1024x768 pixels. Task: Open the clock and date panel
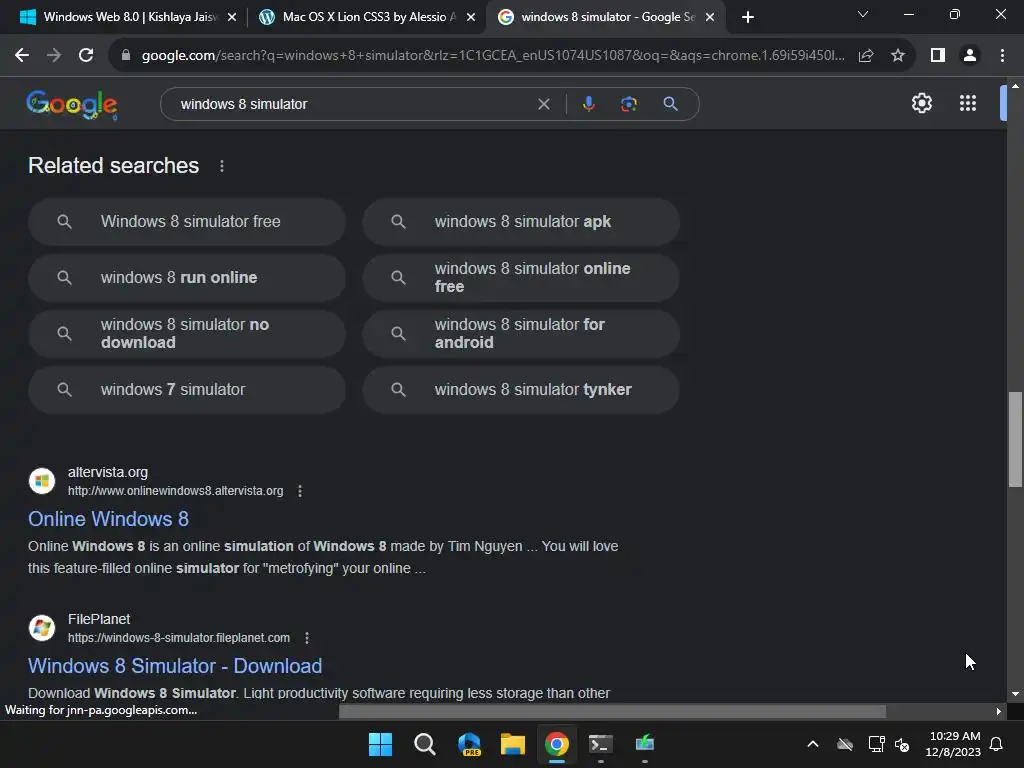[x=953, y=744]
